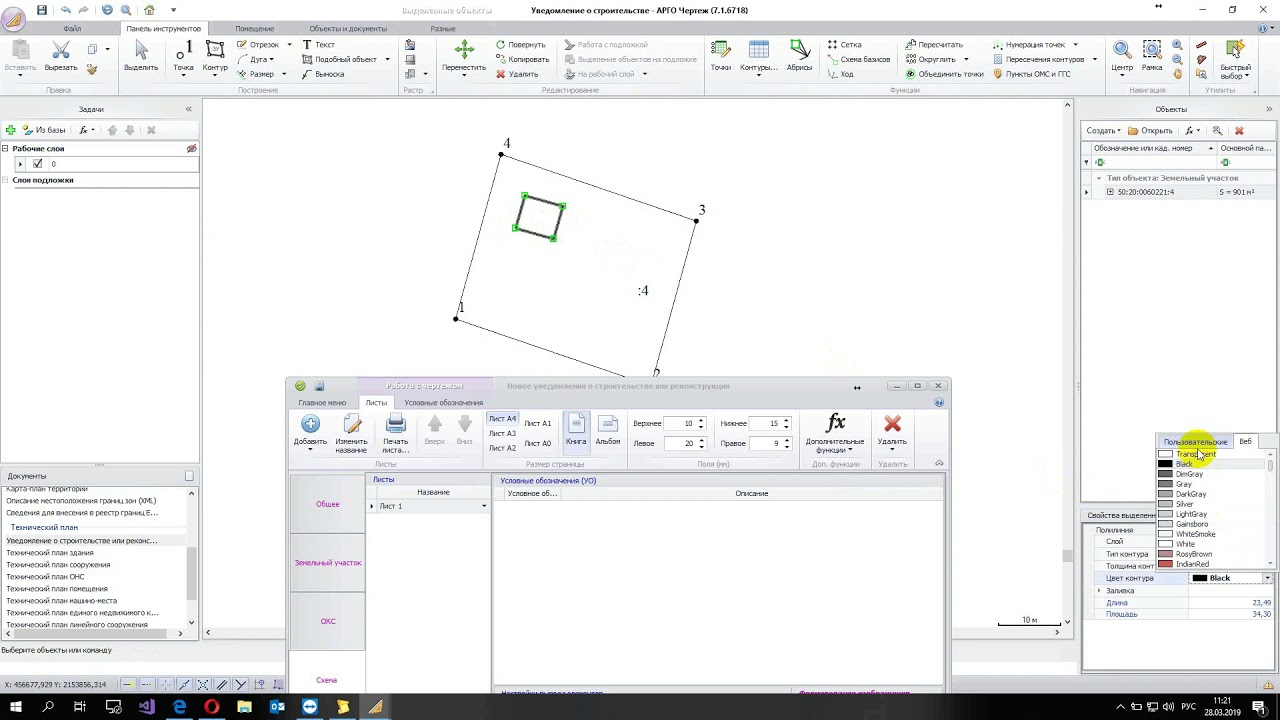Select the Лист А3 page size
This screenshot has height=720, width=1280.
tap(502, 433)
